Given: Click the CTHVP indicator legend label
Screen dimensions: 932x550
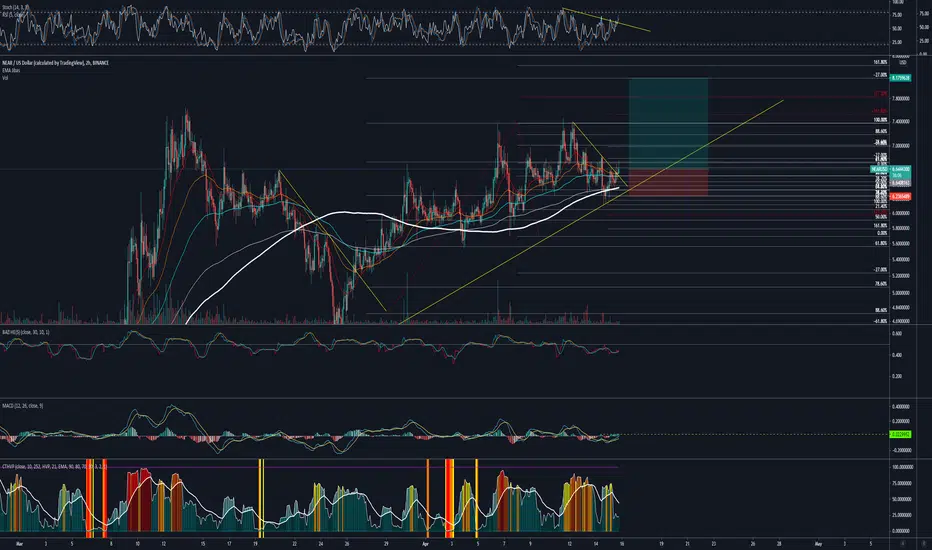Looking at the screenshot, I should coord(55,467).
